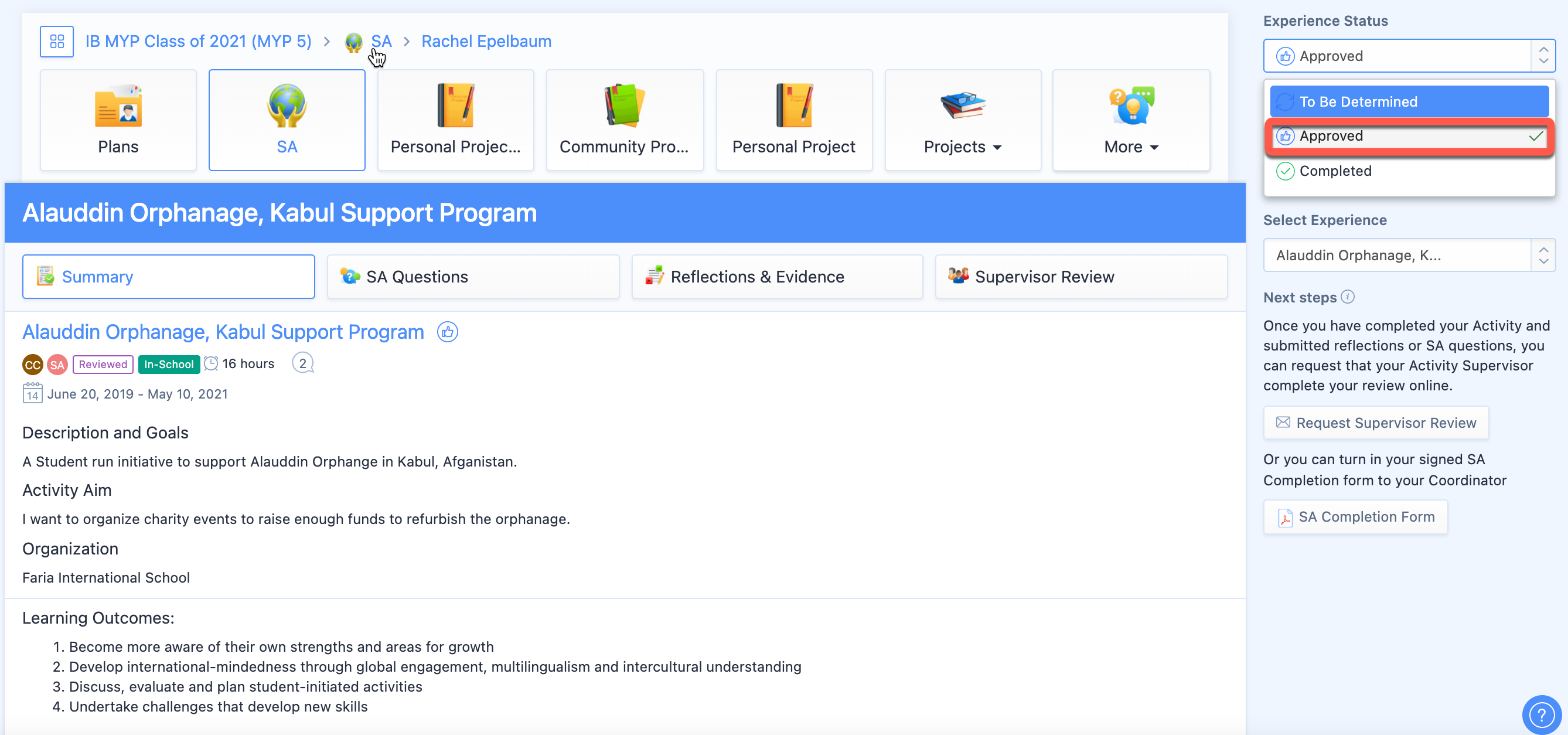Open the Community Pro... green notebook tile
The height and width of the screenshot is (735, 1568).
[625, 120]
